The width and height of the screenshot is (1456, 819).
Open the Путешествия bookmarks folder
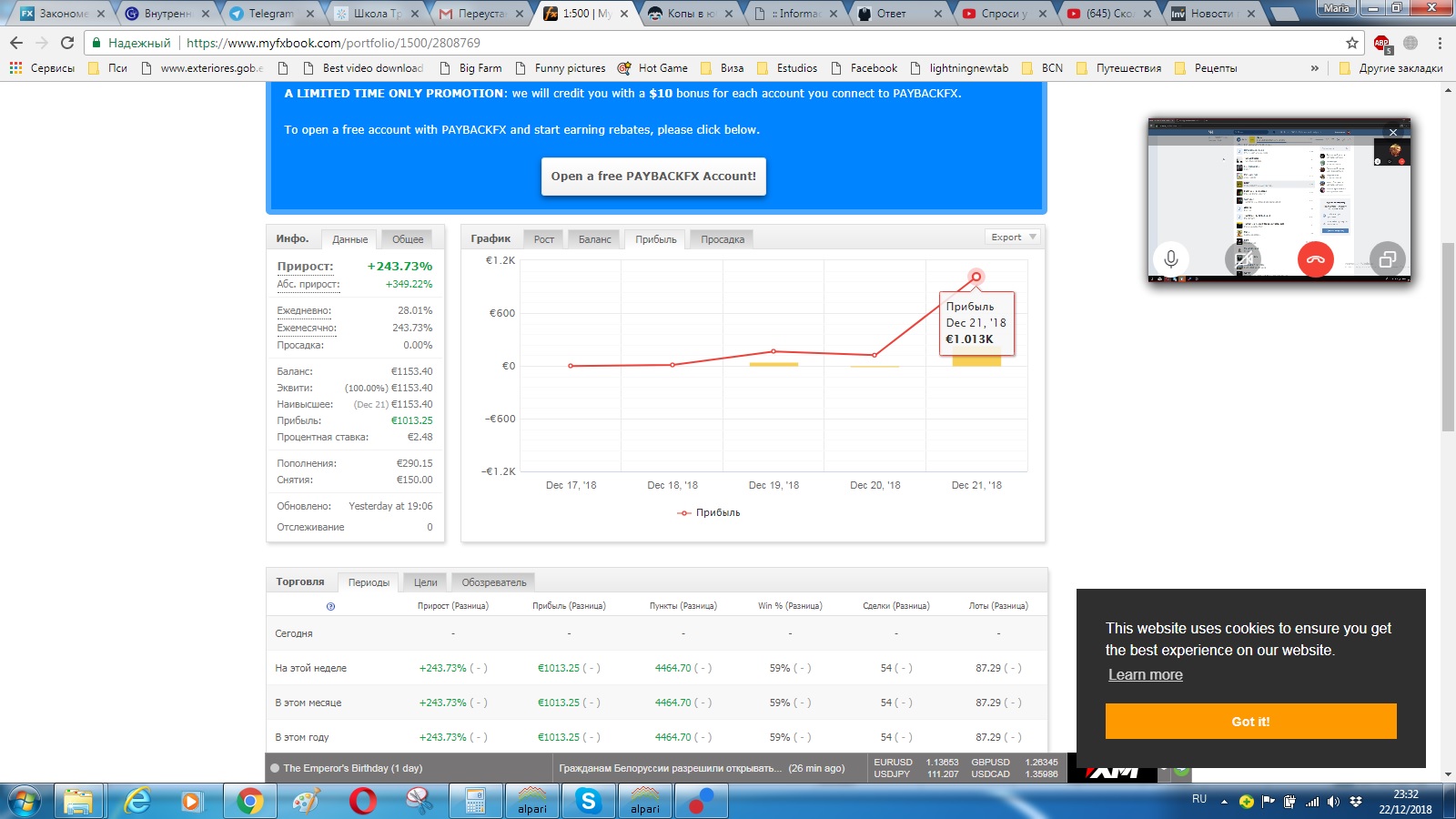[1118, 68]
